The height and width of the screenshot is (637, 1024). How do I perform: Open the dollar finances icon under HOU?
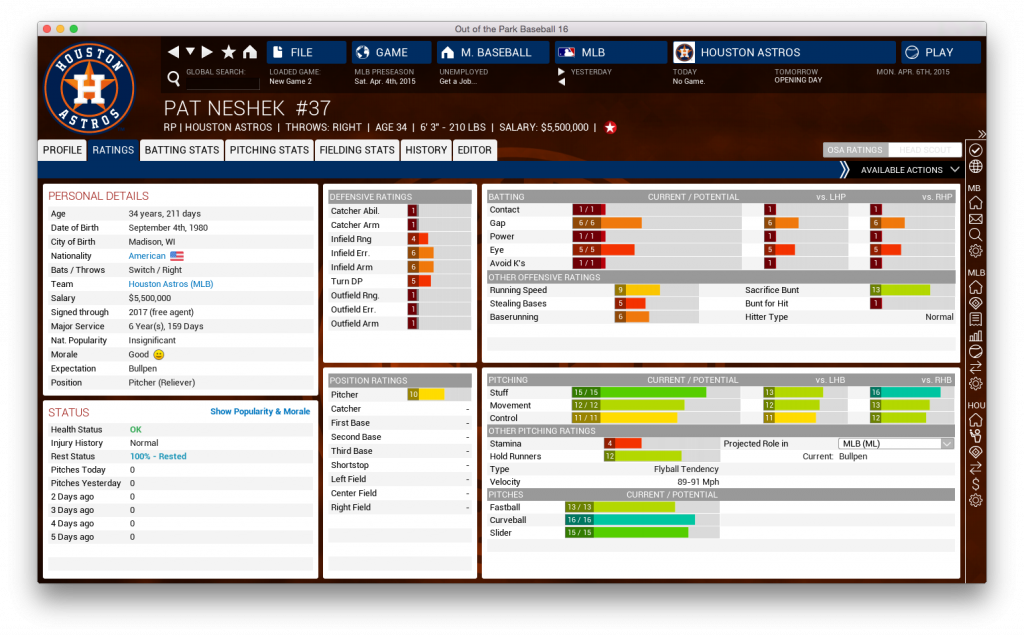point(976,484)
